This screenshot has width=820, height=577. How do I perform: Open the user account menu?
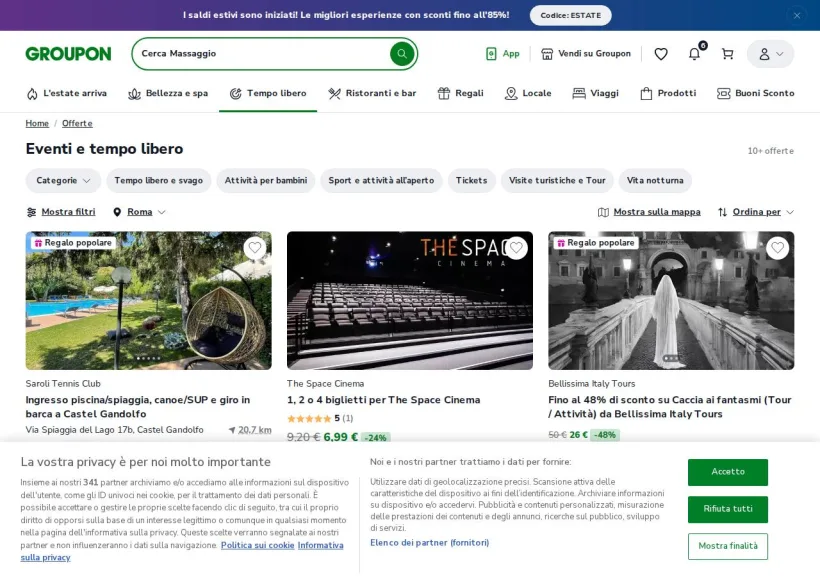click(770, 54)
